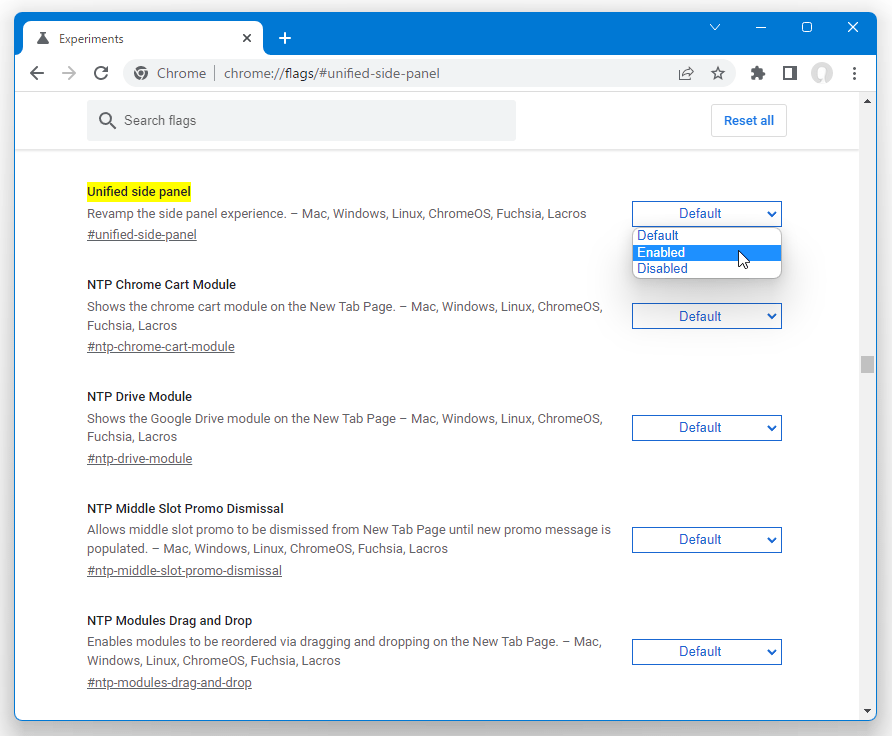The image size is (892, 736).
Task: Open the profile avatar menu
Action: point(821,73)
